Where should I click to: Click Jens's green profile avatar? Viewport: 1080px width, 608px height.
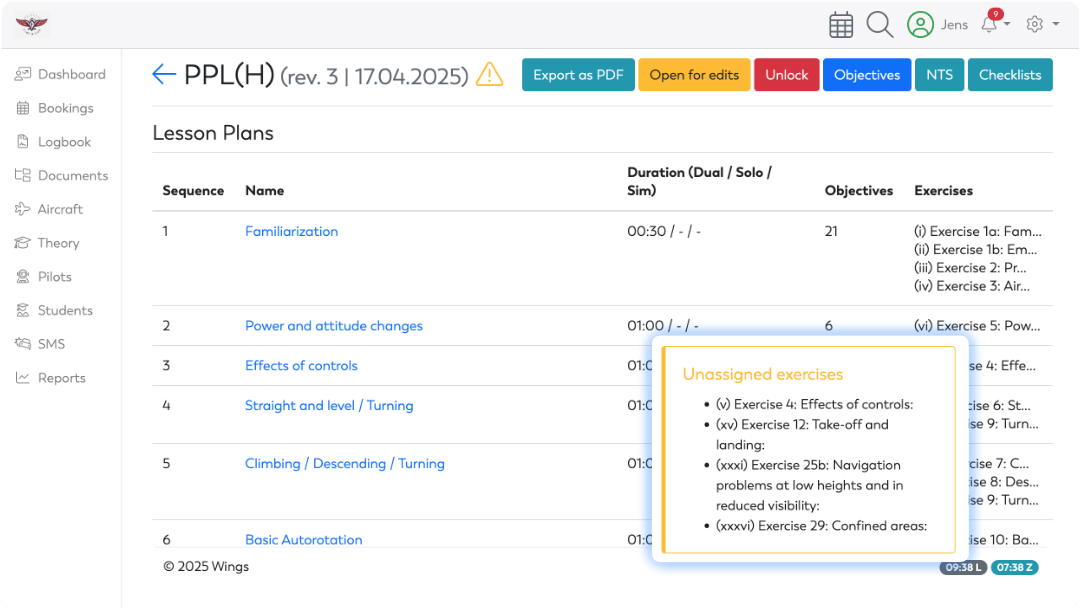(x=921, y=24)
